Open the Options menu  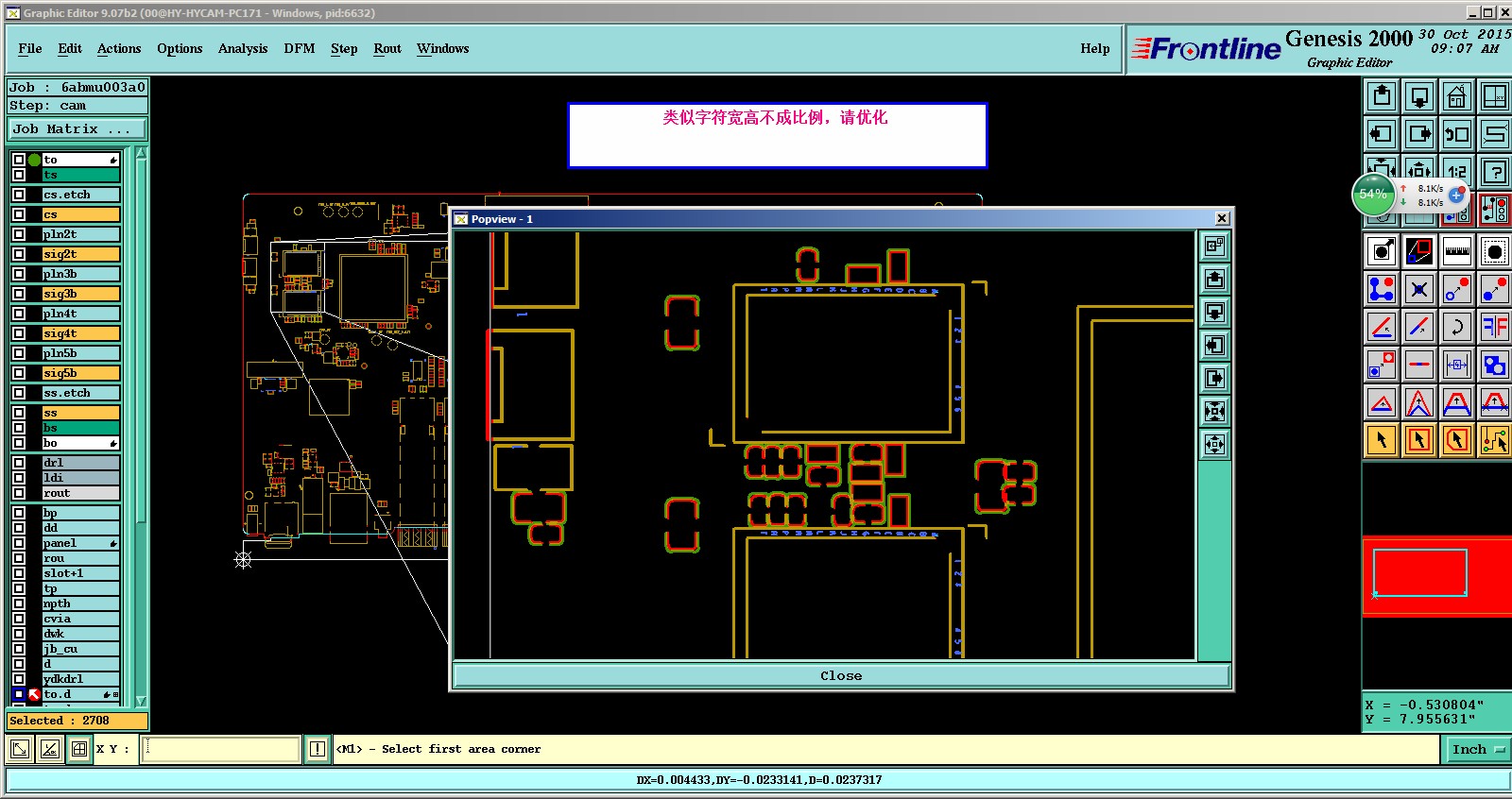pyautogui.click(x=180, y=49)
